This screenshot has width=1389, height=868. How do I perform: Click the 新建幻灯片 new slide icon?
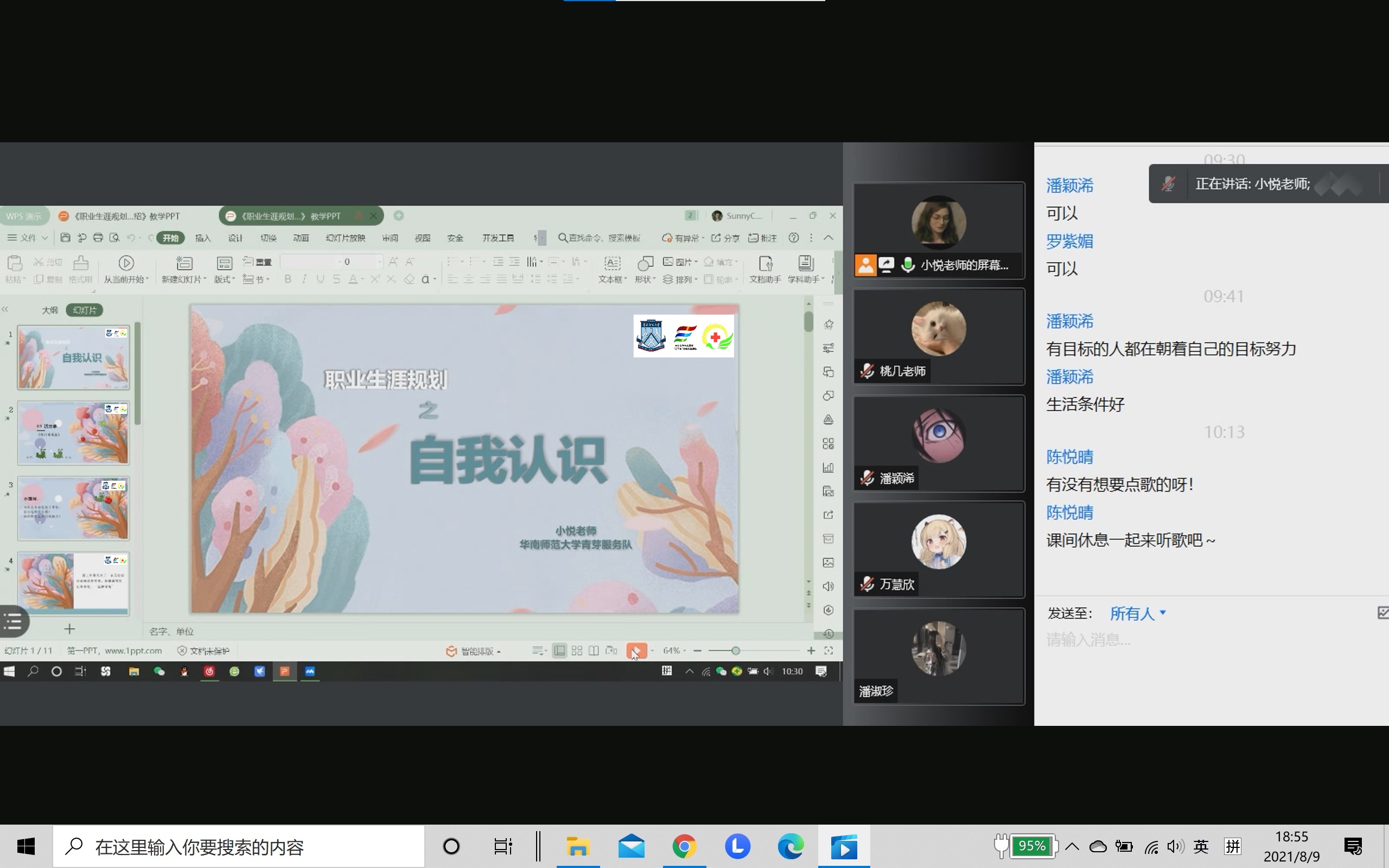tap(184, 263)
